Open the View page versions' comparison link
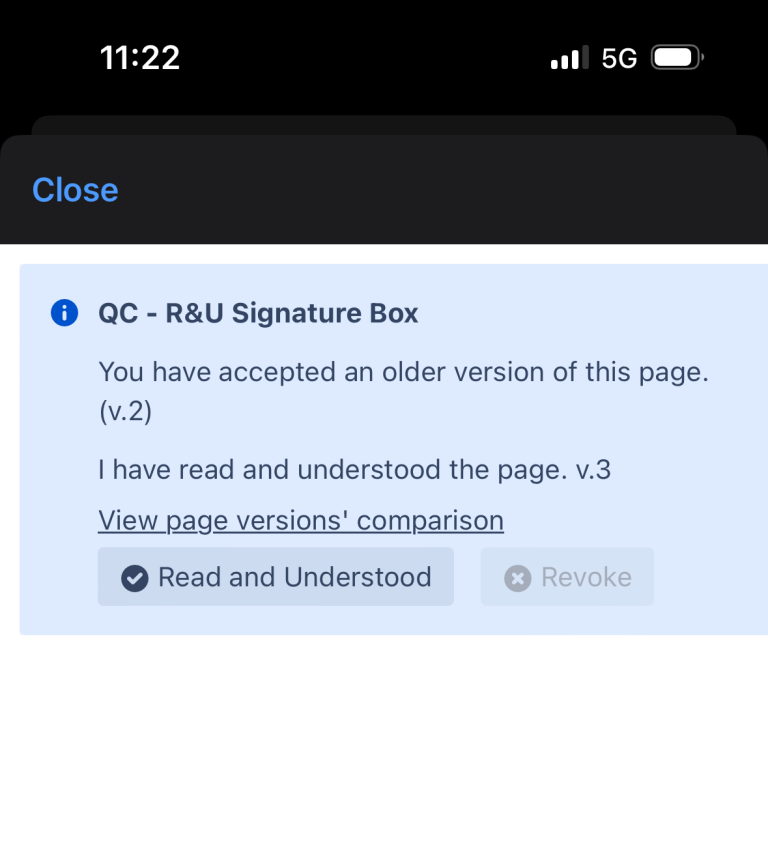Image resolution: width=768 pixels, height=843 pixels. (301, 521)
